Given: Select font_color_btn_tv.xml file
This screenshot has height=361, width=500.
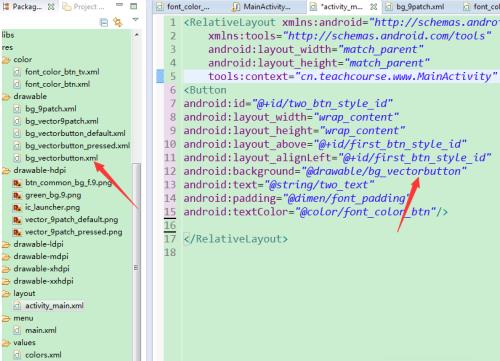Looking at the screenshot, I should click(62, 72).
